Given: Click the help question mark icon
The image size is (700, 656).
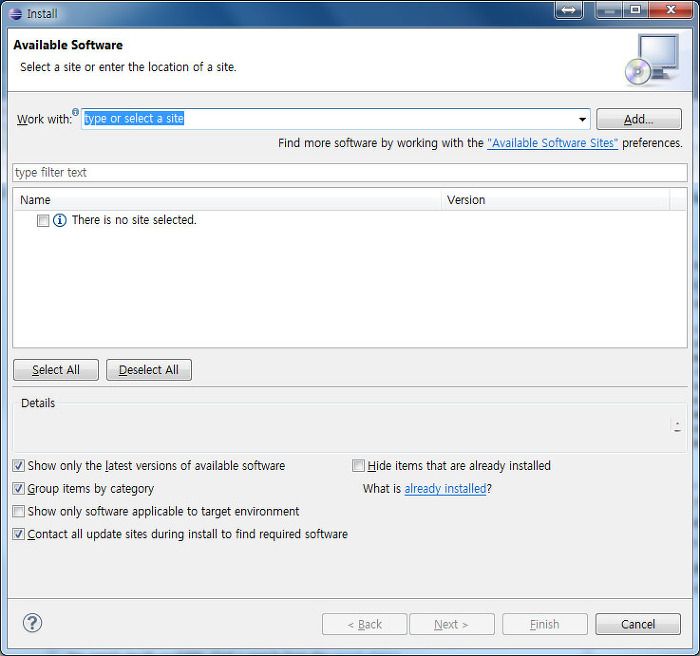Looking at the screenshot, I should coord(32,623).
